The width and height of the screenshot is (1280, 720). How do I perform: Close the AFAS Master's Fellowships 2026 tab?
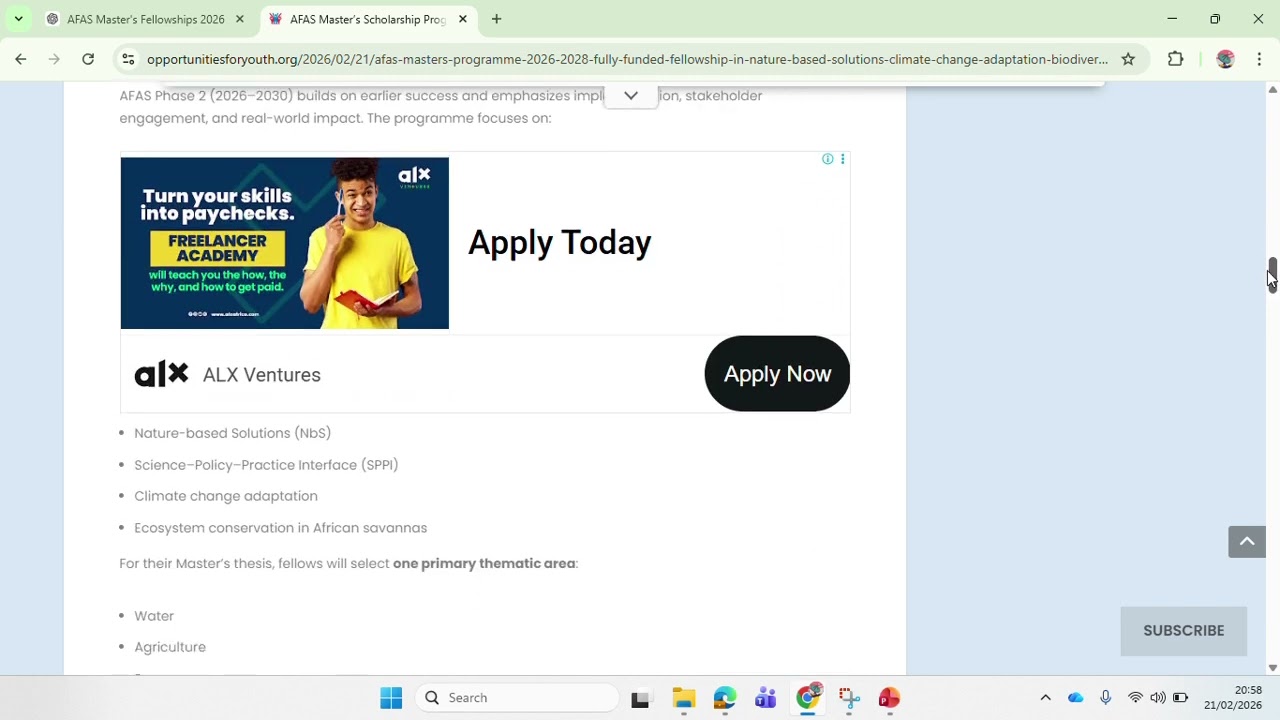240,19
